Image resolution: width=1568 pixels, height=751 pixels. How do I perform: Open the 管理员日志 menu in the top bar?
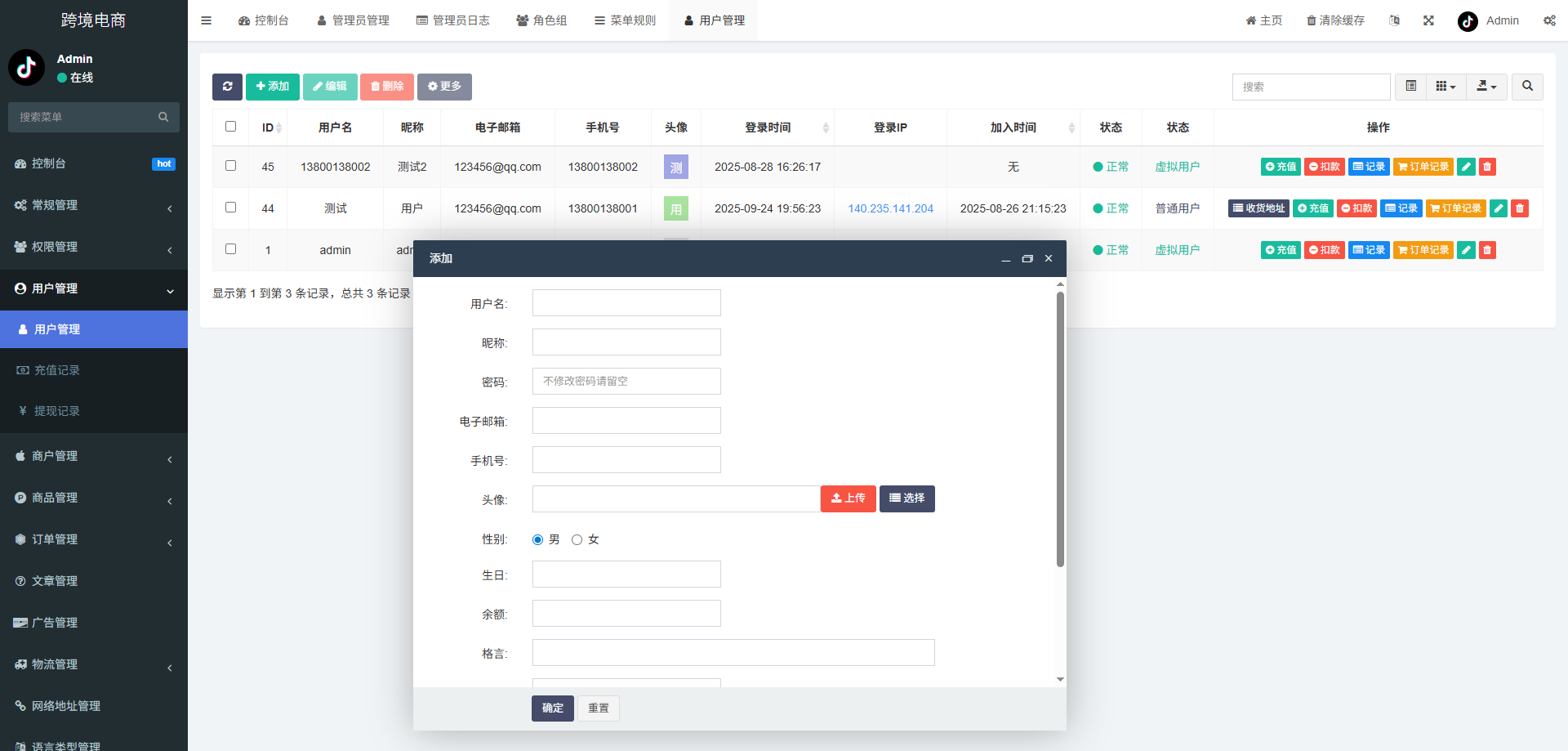click(454, 20)
